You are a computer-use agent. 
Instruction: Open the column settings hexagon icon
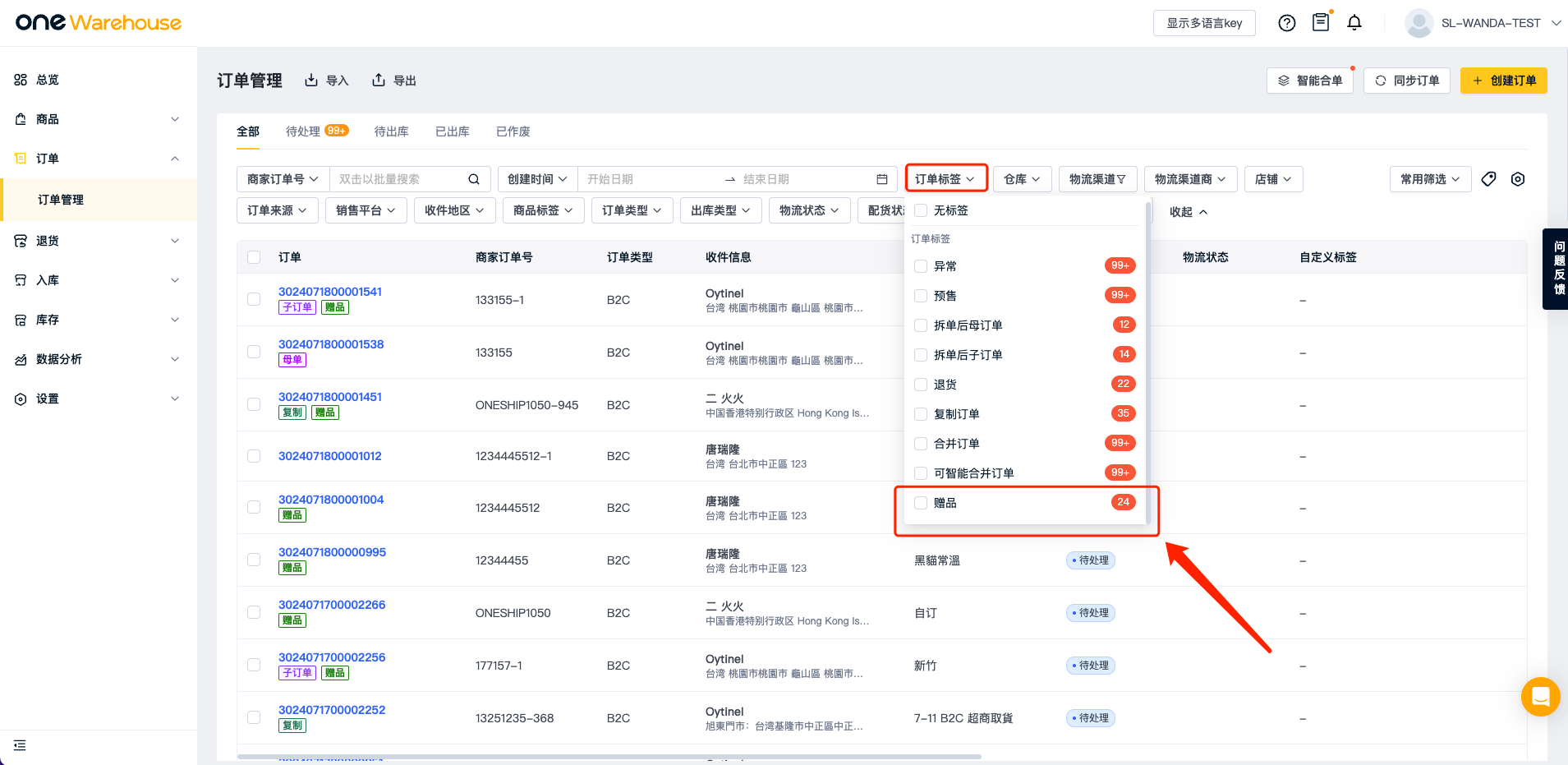click(1518, 179)
